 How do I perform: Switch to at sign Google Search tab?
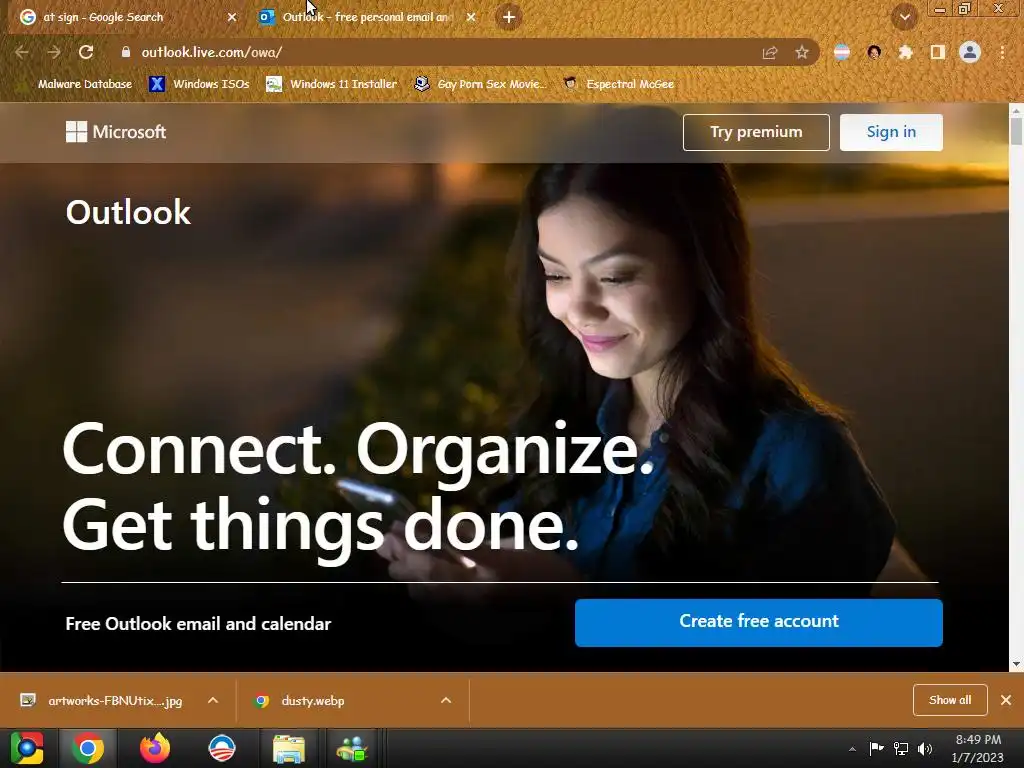[126, 17]
